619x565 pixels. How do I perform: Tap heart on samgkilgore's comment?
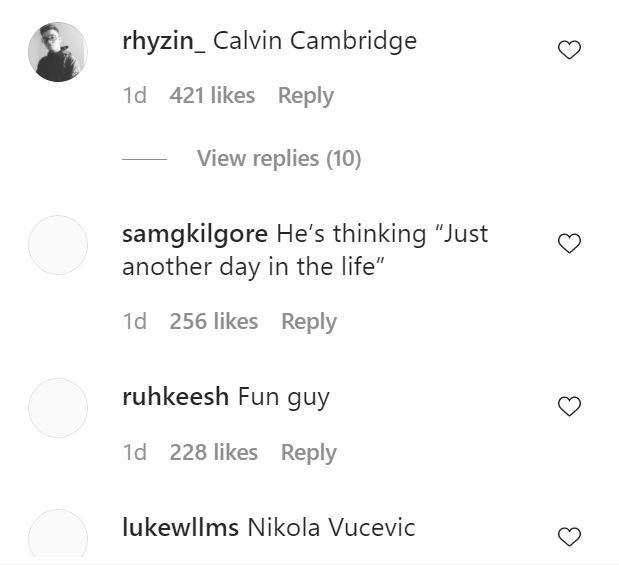pos(569,243)
